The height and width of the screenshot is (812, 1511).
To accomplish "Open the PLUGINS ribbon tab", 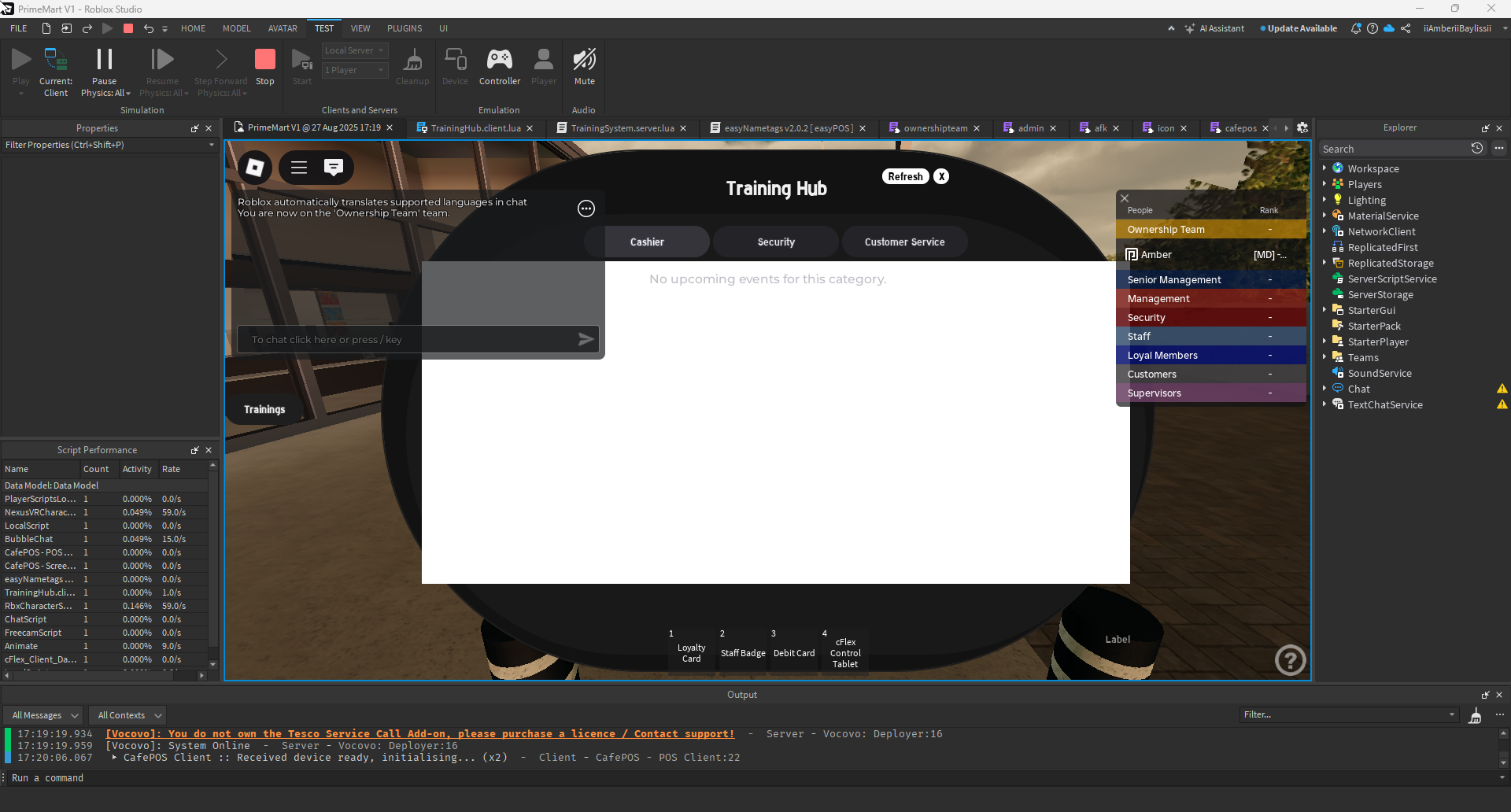I will pos(405,28).
